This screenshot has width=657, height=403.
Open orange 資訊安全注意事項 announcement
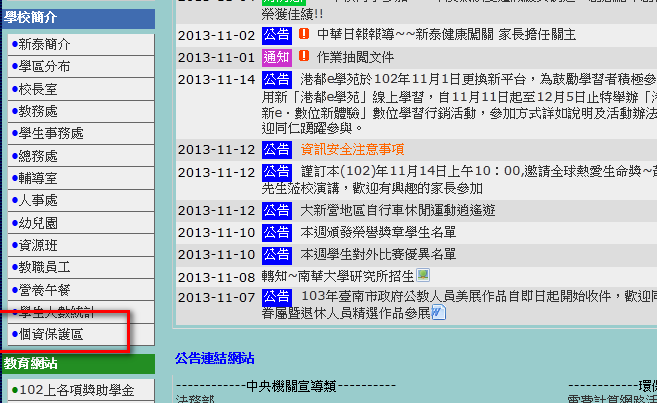click(352, 150)
